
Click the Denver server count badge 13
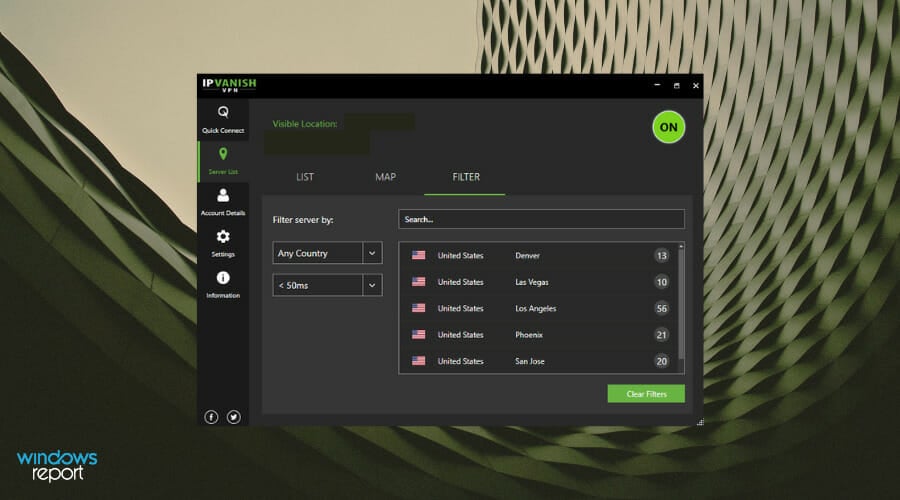pyautogui.click(x=662, y=255)
